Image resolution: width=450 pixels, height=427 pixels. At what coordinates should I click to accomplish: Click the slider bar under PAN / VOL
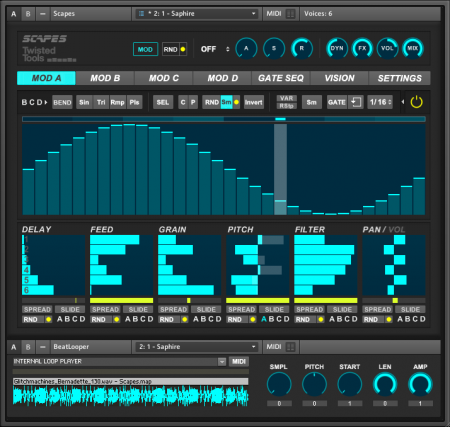tap(394, 300)
